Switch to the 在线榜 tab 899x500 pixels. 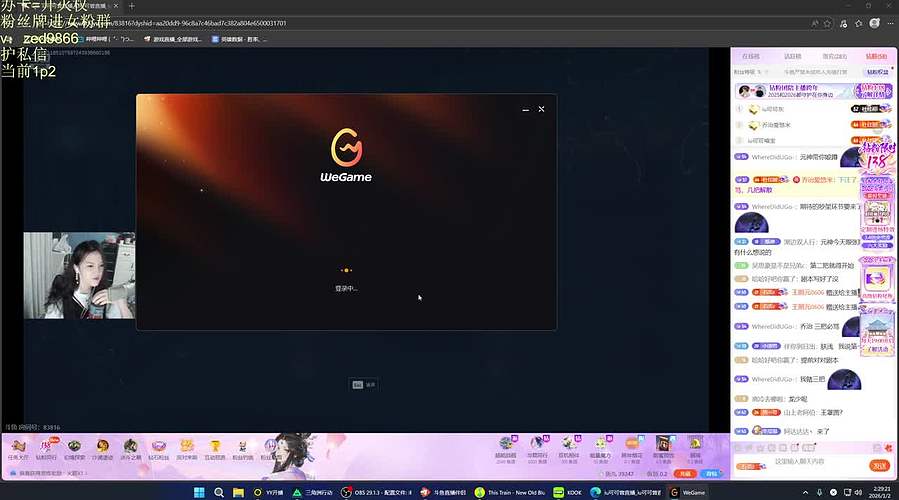click(x=751, y=57)
